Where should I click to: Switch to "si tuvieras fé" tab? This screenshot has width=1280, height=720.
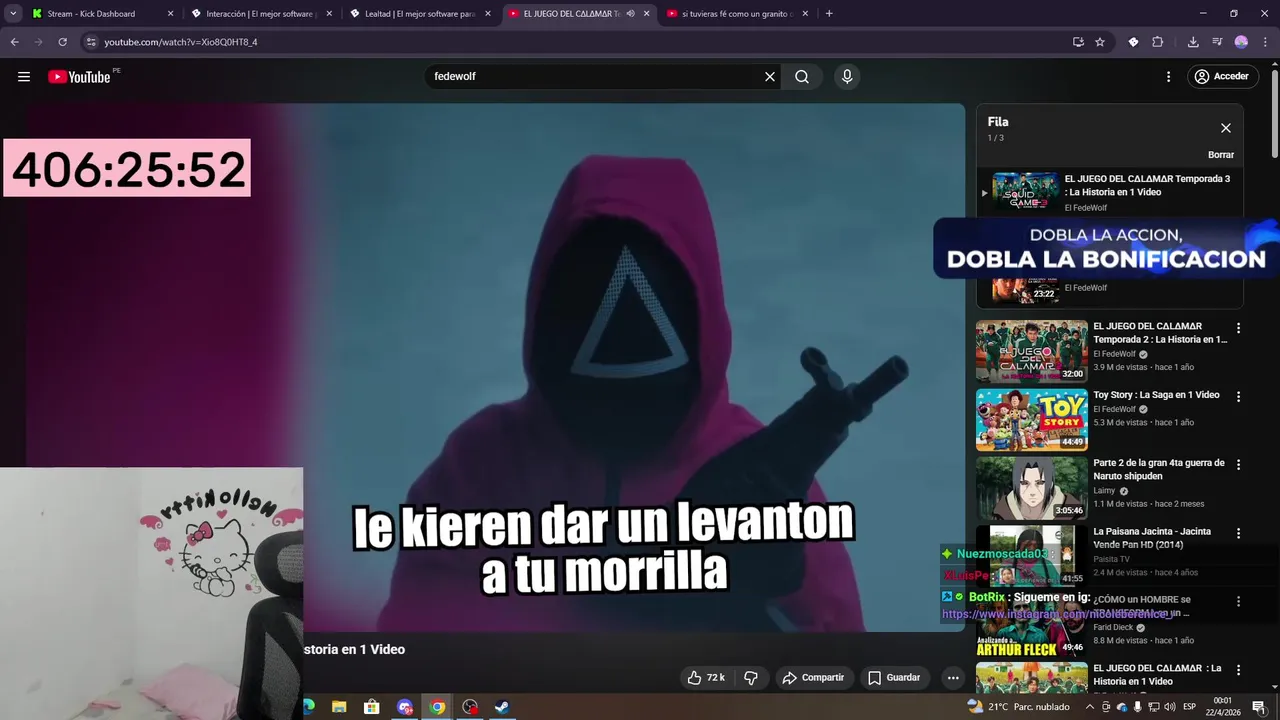tap(736, 14)
